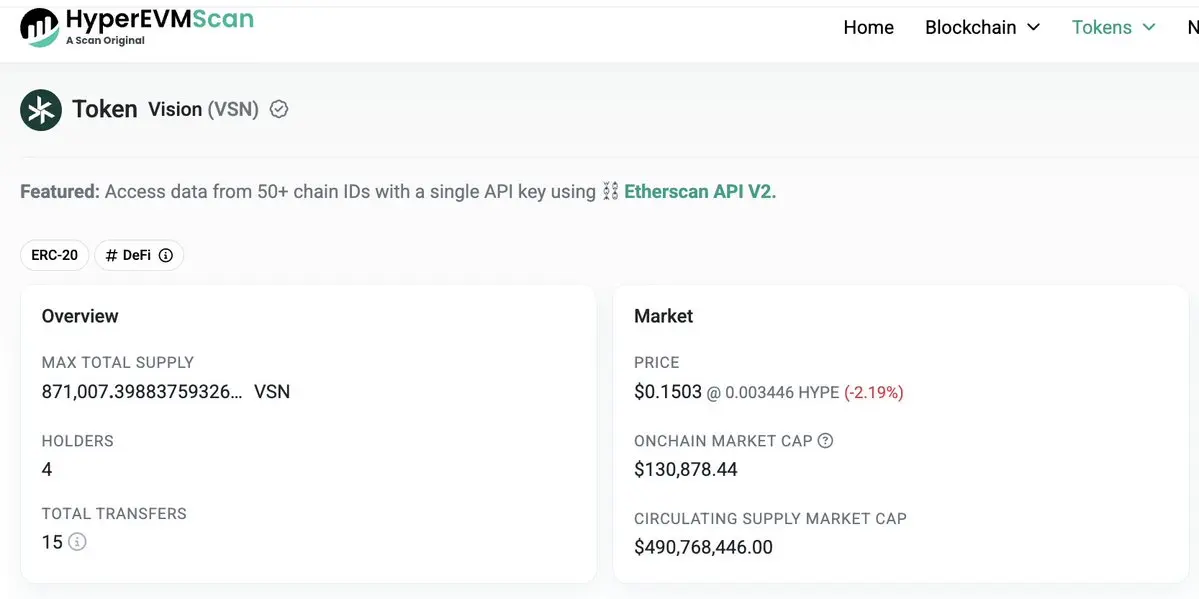1199x599 pixels.
Task: Click the 0.003446 HYPE price text
Action: point(781,392)
